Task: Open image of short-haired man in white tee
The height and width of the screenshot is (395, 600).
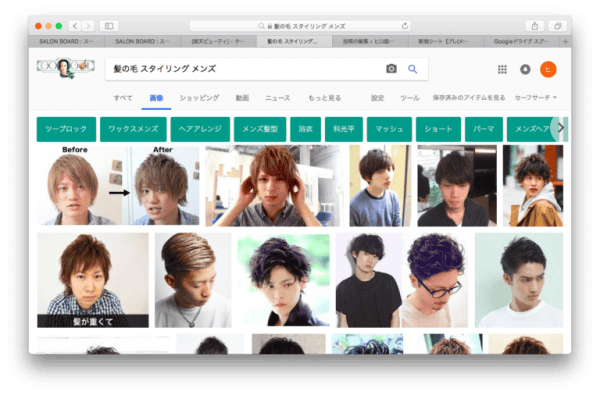Action: (519, 280)
